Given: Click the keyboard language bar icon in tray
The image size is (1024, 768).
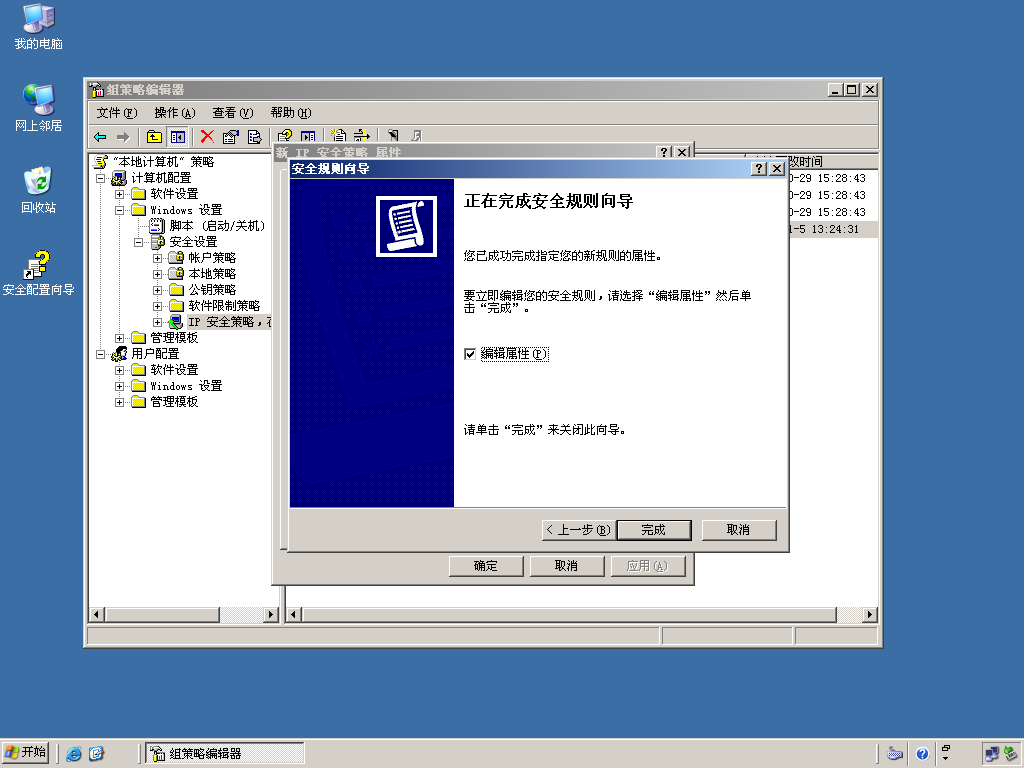Looking at the screenshot, I should pos(895,754).
